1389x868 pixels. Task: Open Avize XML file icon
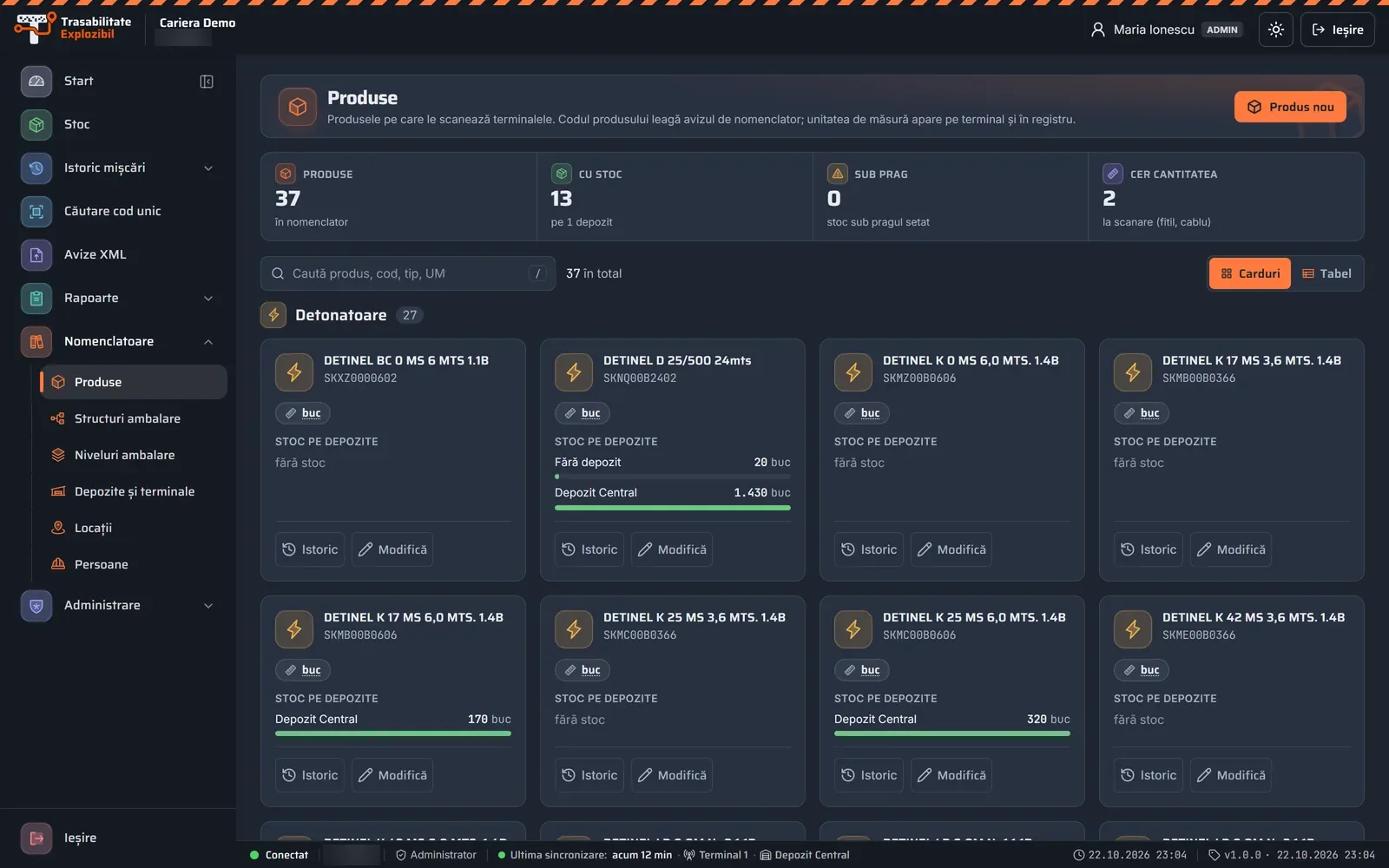click(x=36, y=254)
